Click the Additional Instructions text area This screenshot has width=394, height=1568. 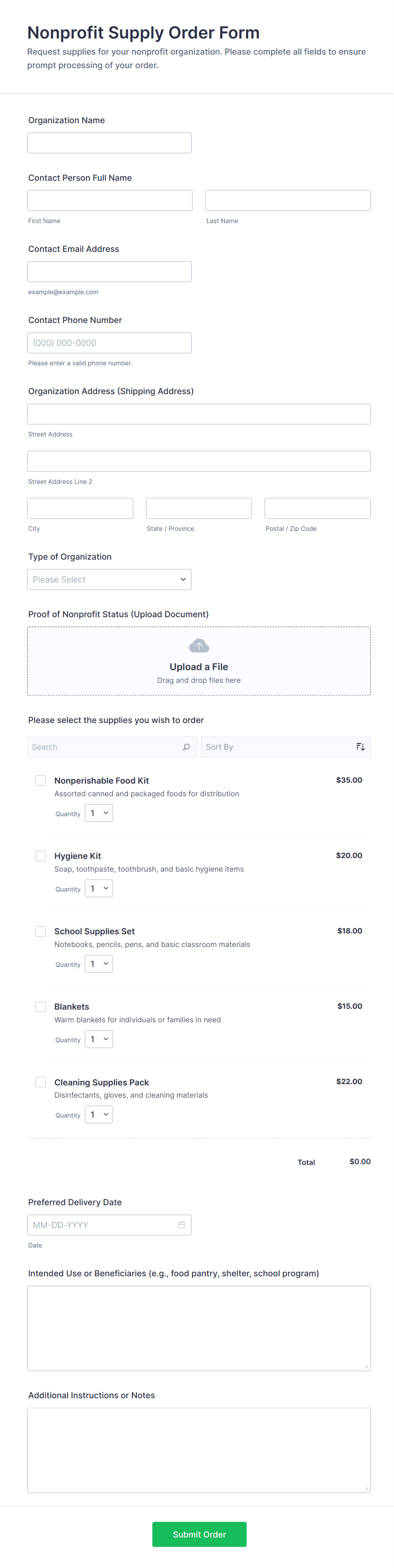199,1450
